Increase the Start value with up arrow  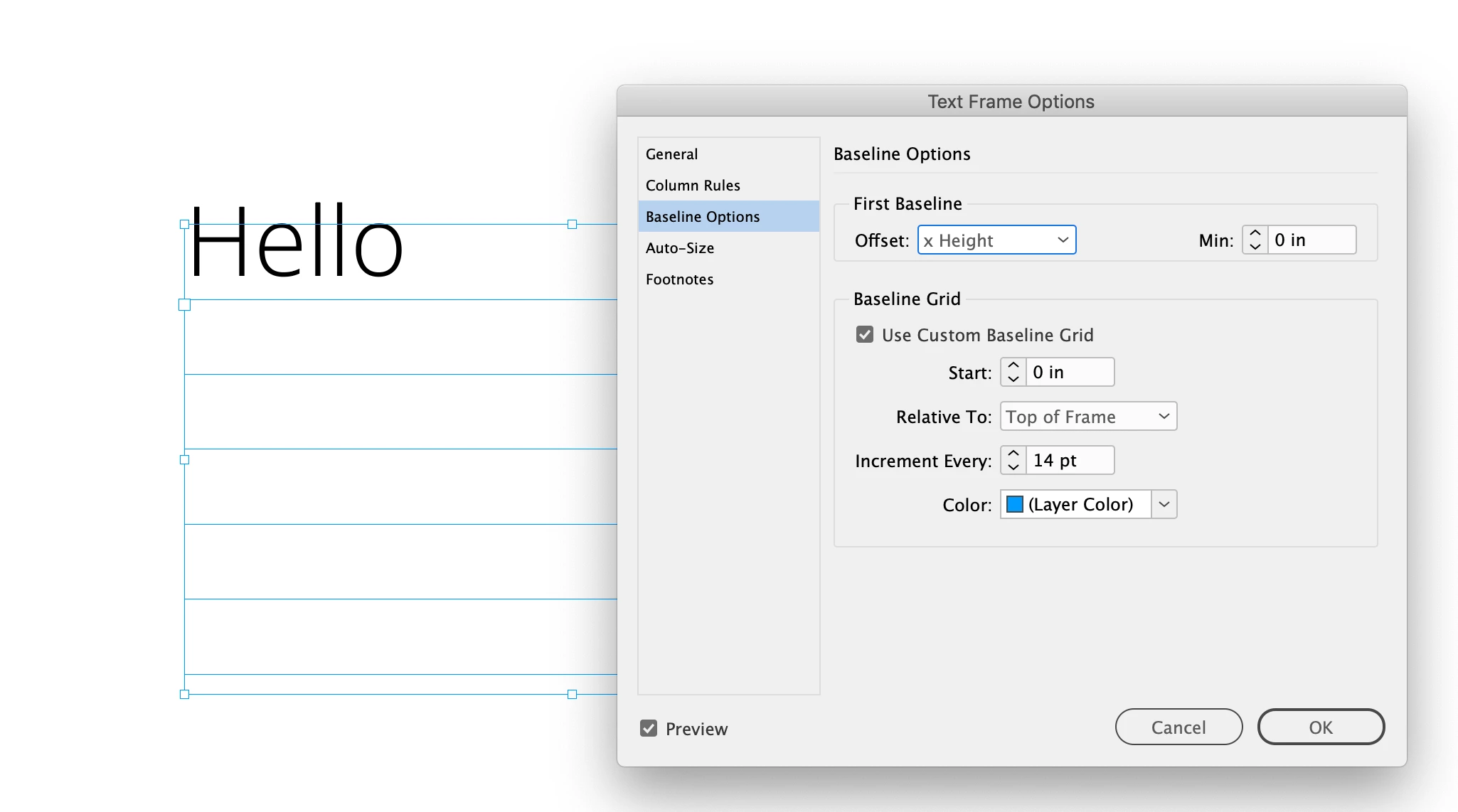1013,365
